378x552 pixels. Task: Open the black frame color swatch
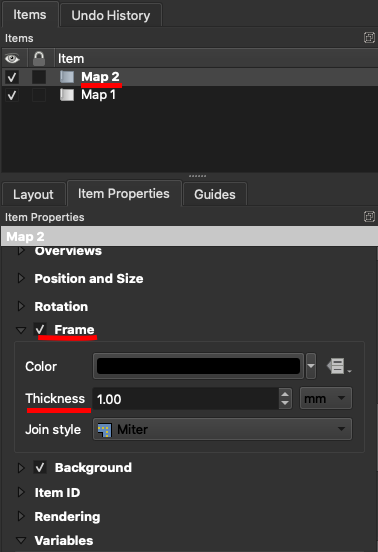click(x=198, y=366)
